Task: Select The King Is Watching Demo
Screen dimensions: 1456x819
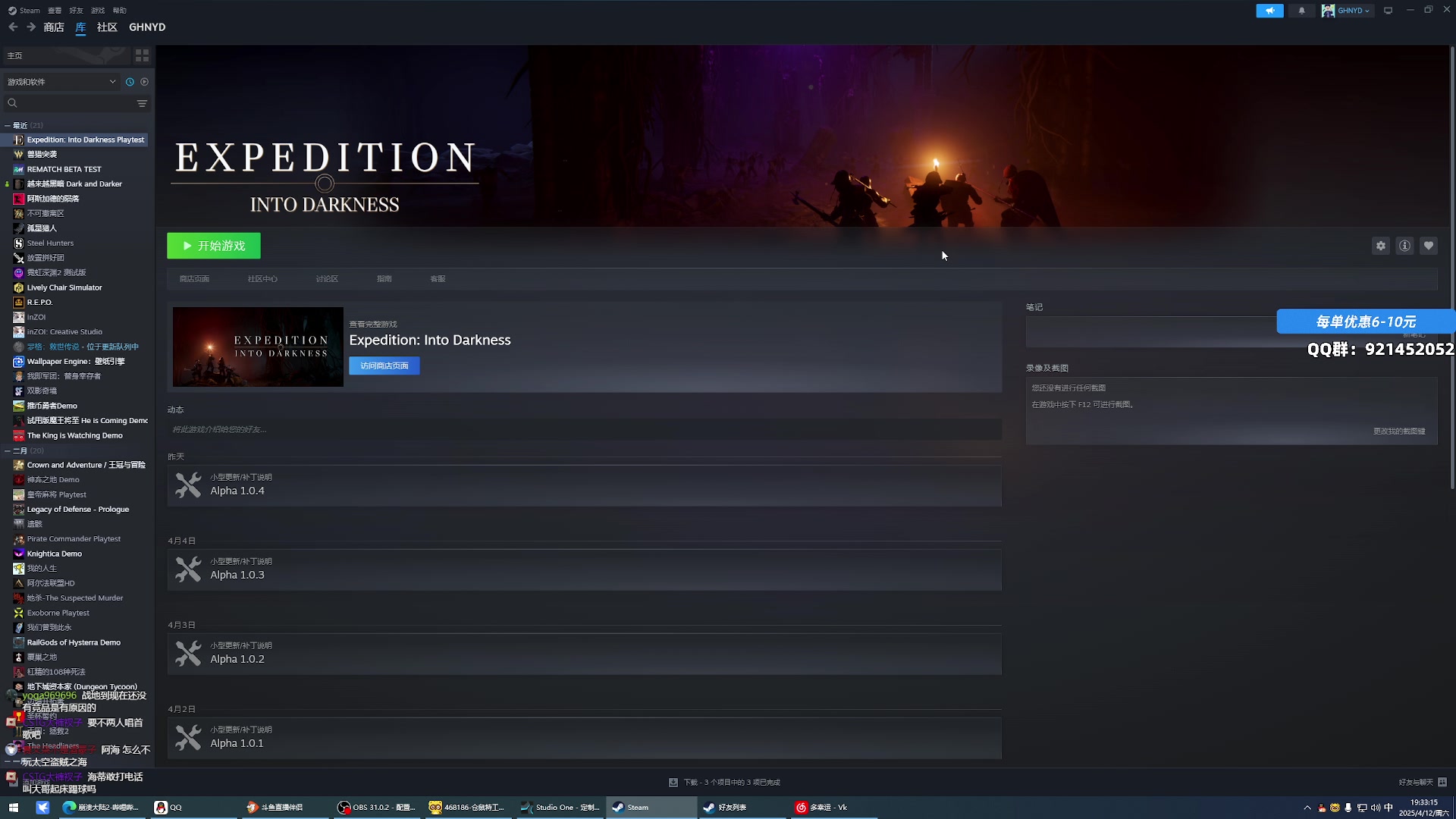Action: coord(74,436)
